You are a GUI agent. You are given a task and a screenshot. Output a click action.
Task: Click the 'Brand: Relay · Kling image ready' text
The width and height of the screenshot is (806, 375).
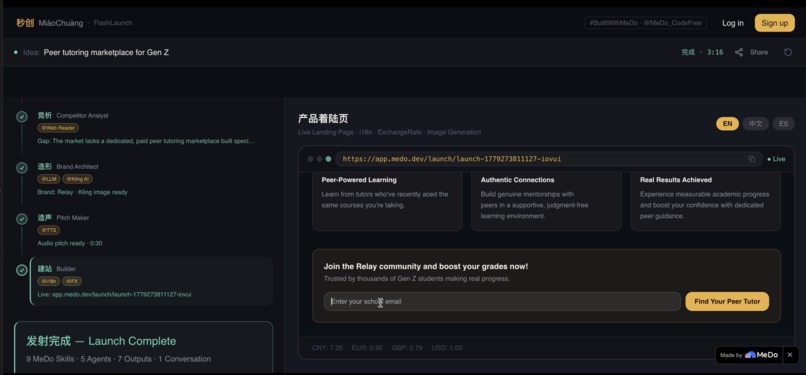82,192
